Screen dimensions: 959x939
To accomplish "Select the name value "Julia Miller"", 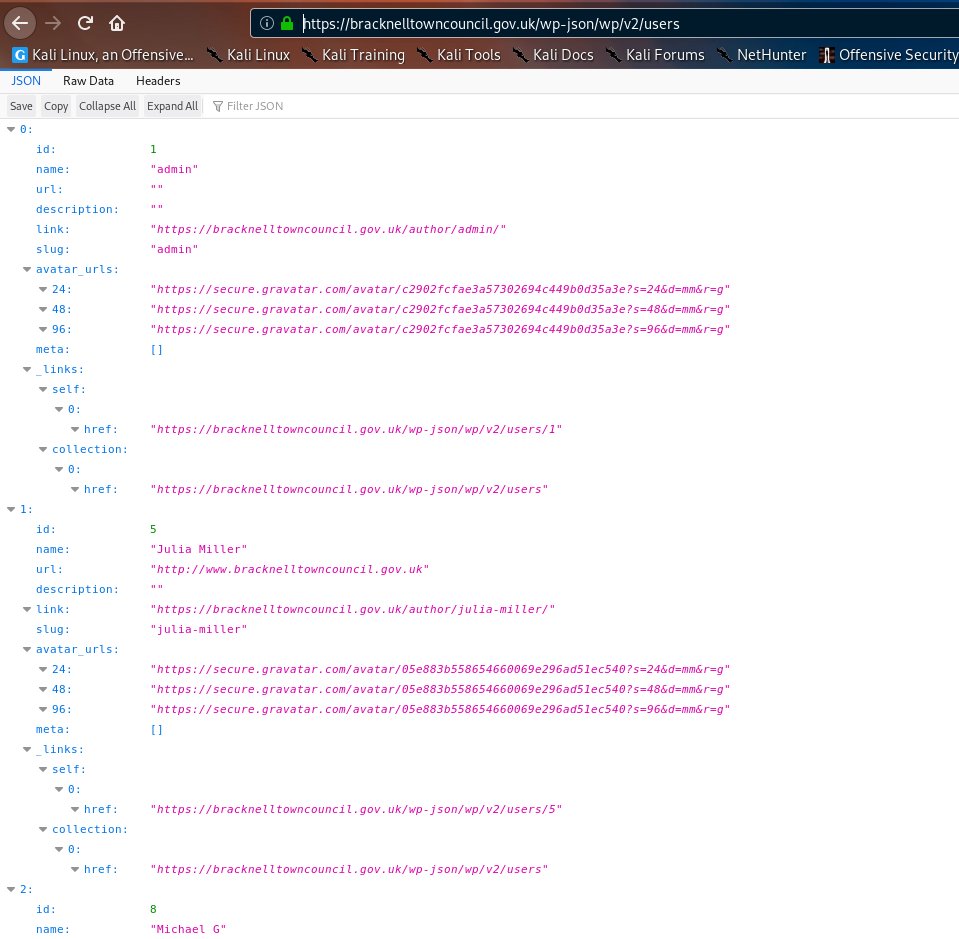I will point(199,549).
